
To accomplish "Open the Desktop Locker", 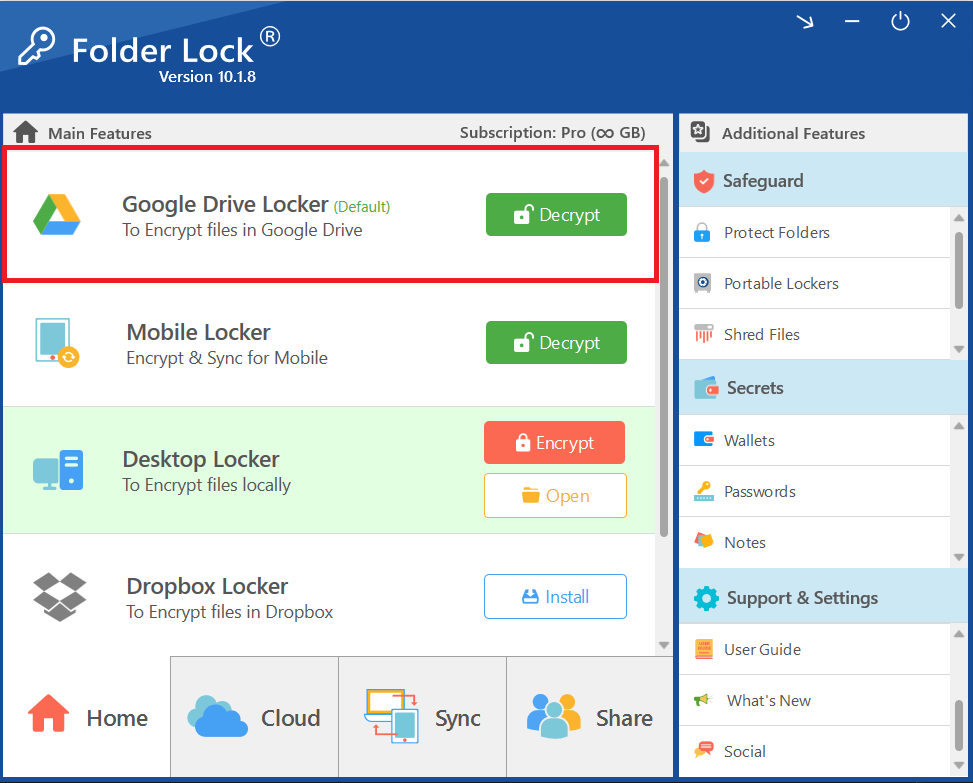I will 555,496.
